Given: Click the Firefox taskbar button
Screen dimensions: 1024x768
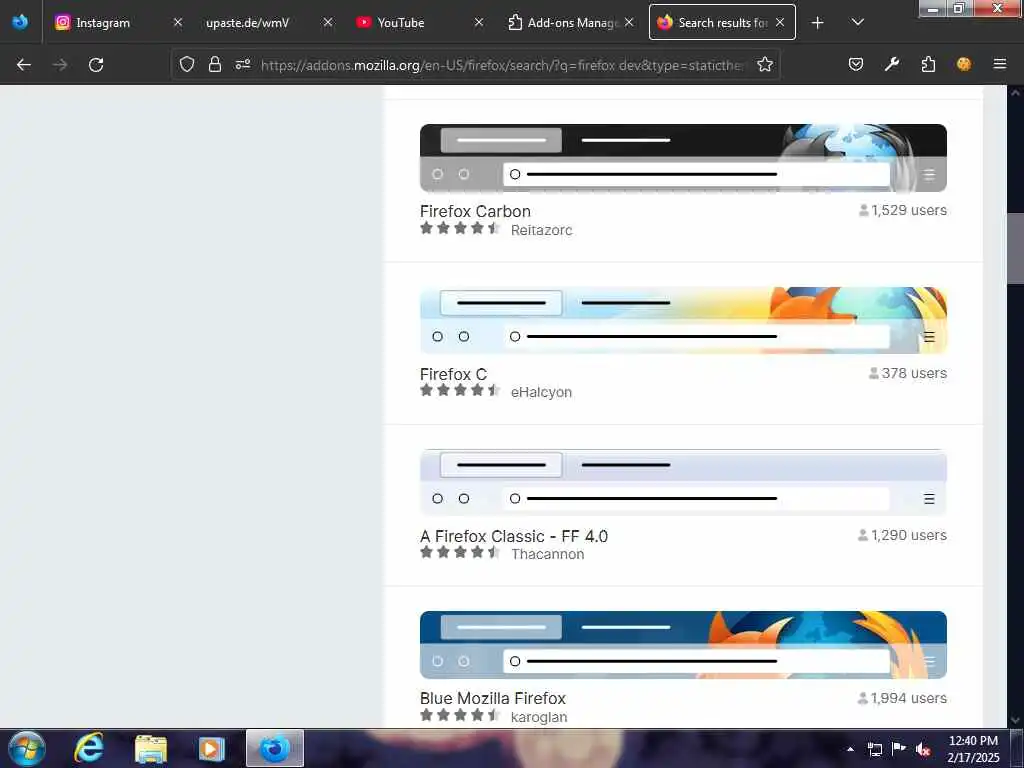Looking at the screenshot, I should pyautogui.click(x=275, y=748).
